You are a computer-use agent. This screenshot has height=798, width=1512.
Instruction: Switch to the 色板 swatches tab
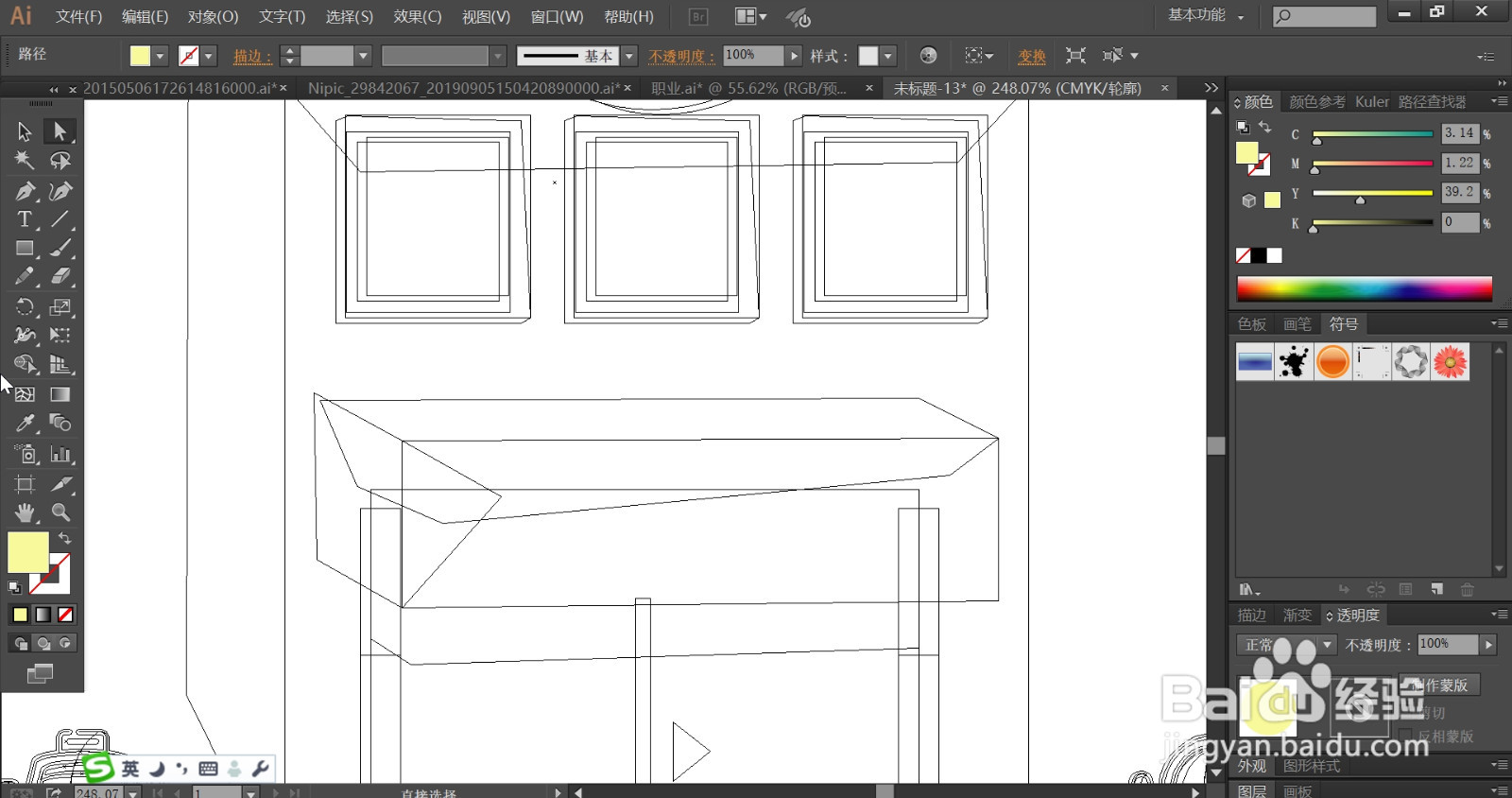click(1252, 324)
